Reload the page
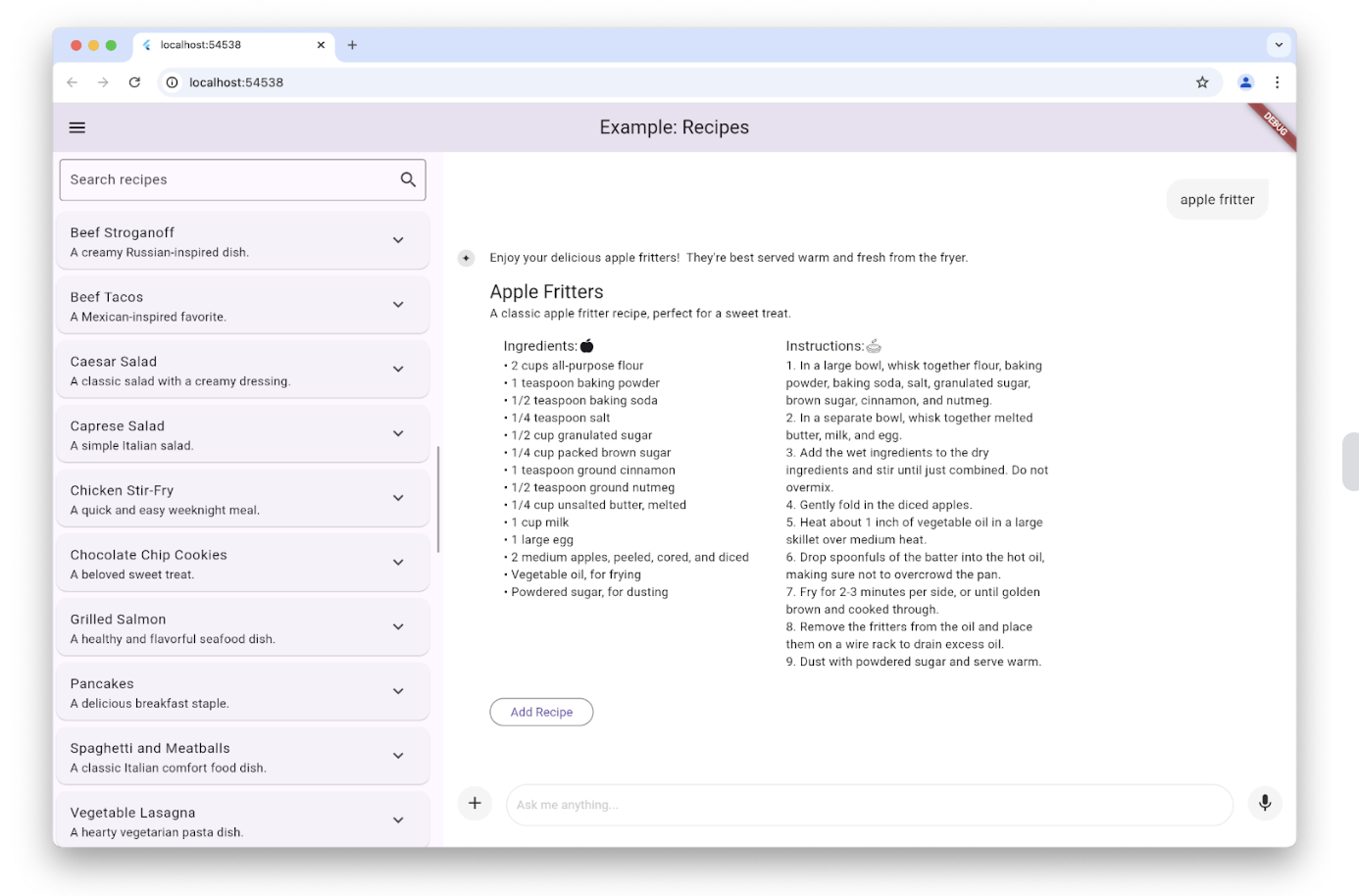 tap(134, 82)
